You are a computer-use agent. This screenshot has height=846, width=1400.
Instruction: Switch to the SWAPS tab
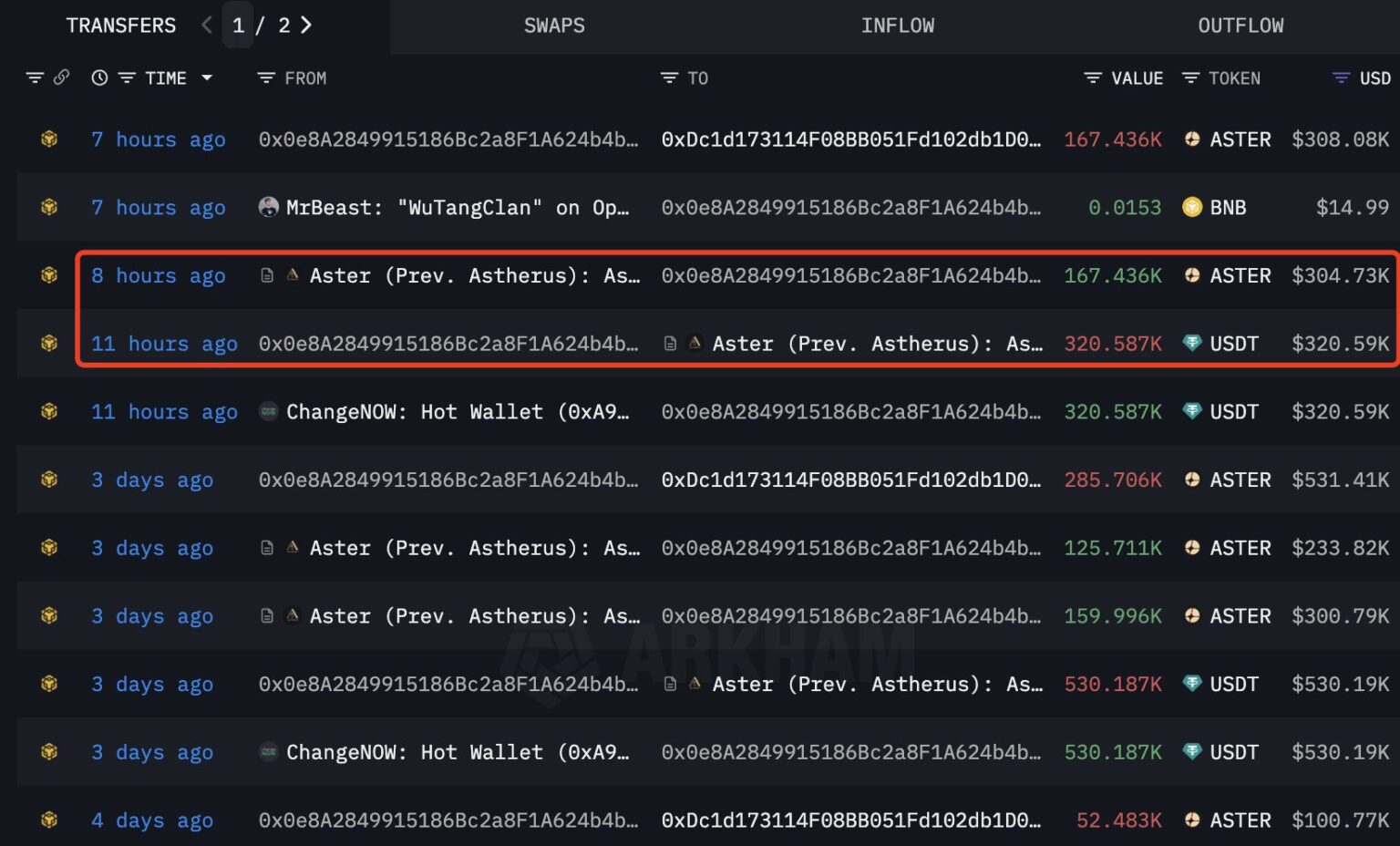(555, 26)
